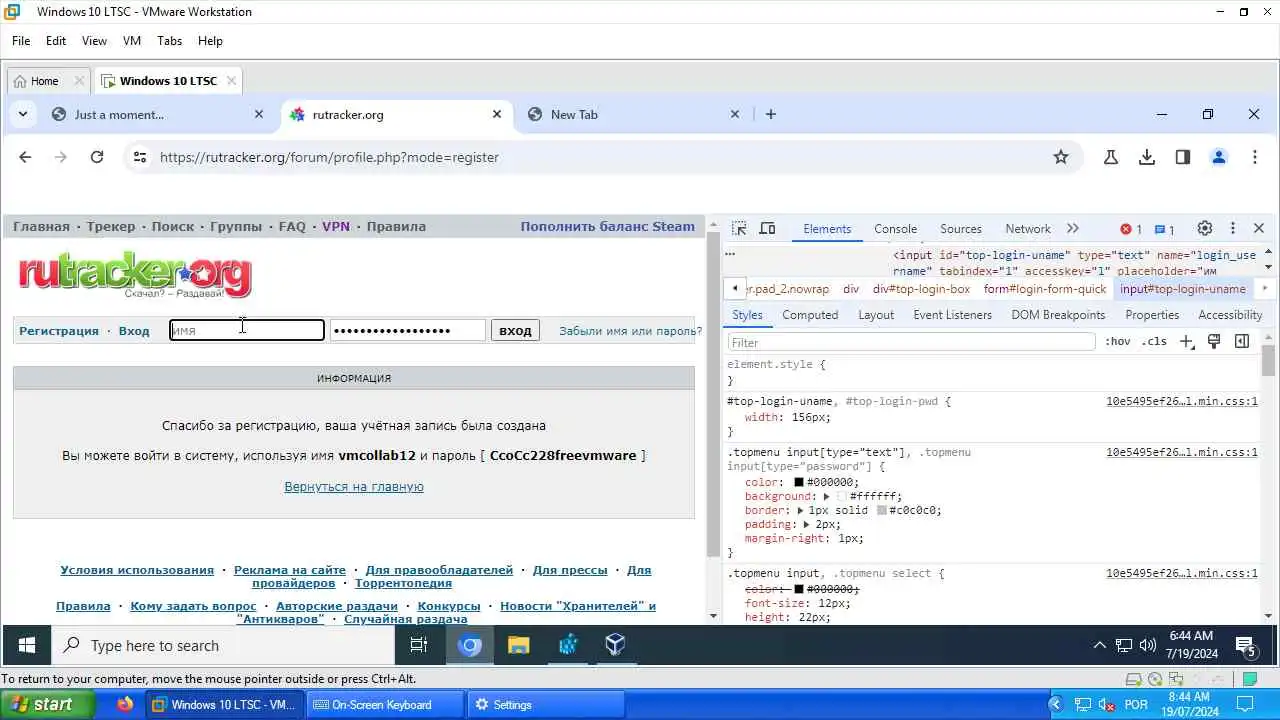Click 'Забыли имя или пароль?' link

[630, 331]
